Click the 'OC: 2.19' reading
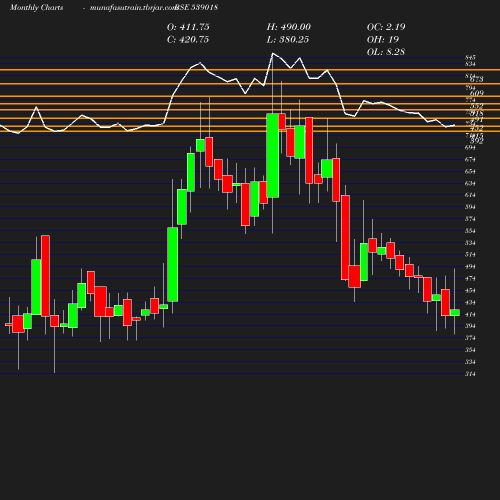500x500 pixels. pos(386,27)
